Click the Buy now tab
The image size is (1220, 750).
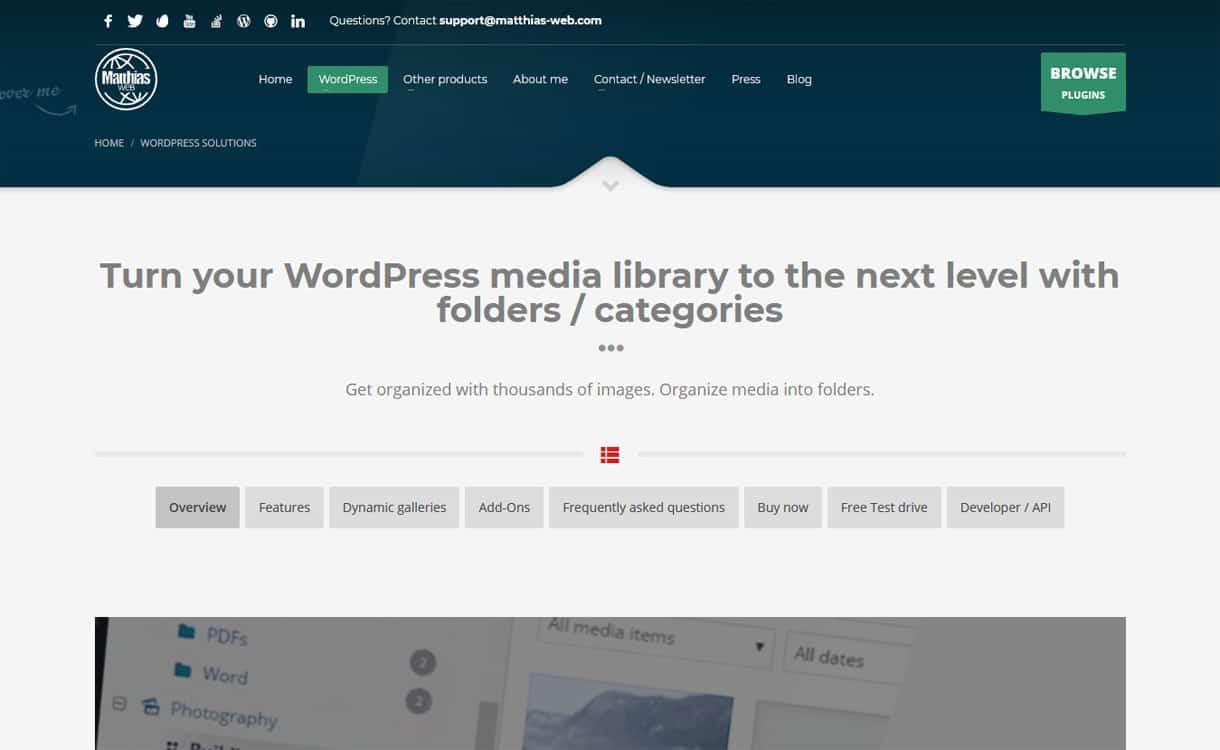pyautogui.click(x=782, y=507)
